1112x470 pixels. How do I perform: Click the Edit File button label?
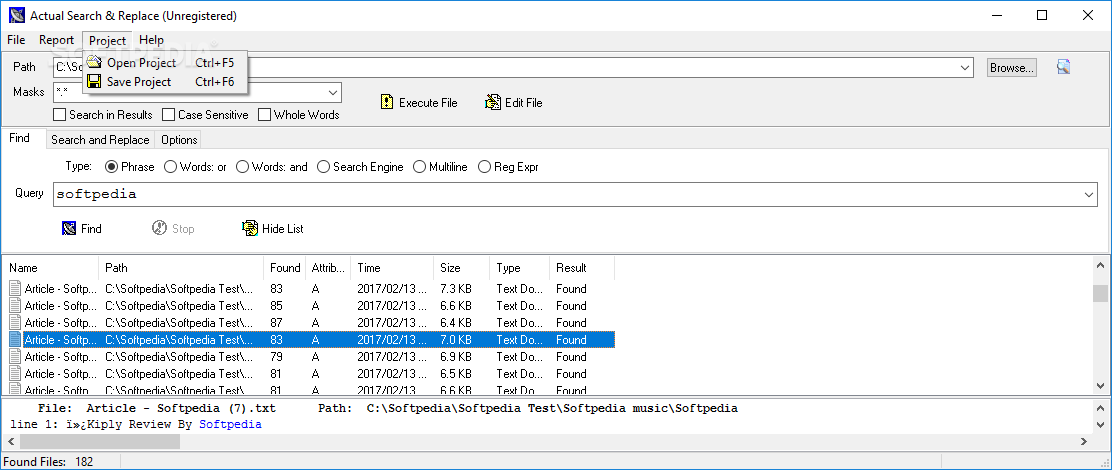coord(523,103)
